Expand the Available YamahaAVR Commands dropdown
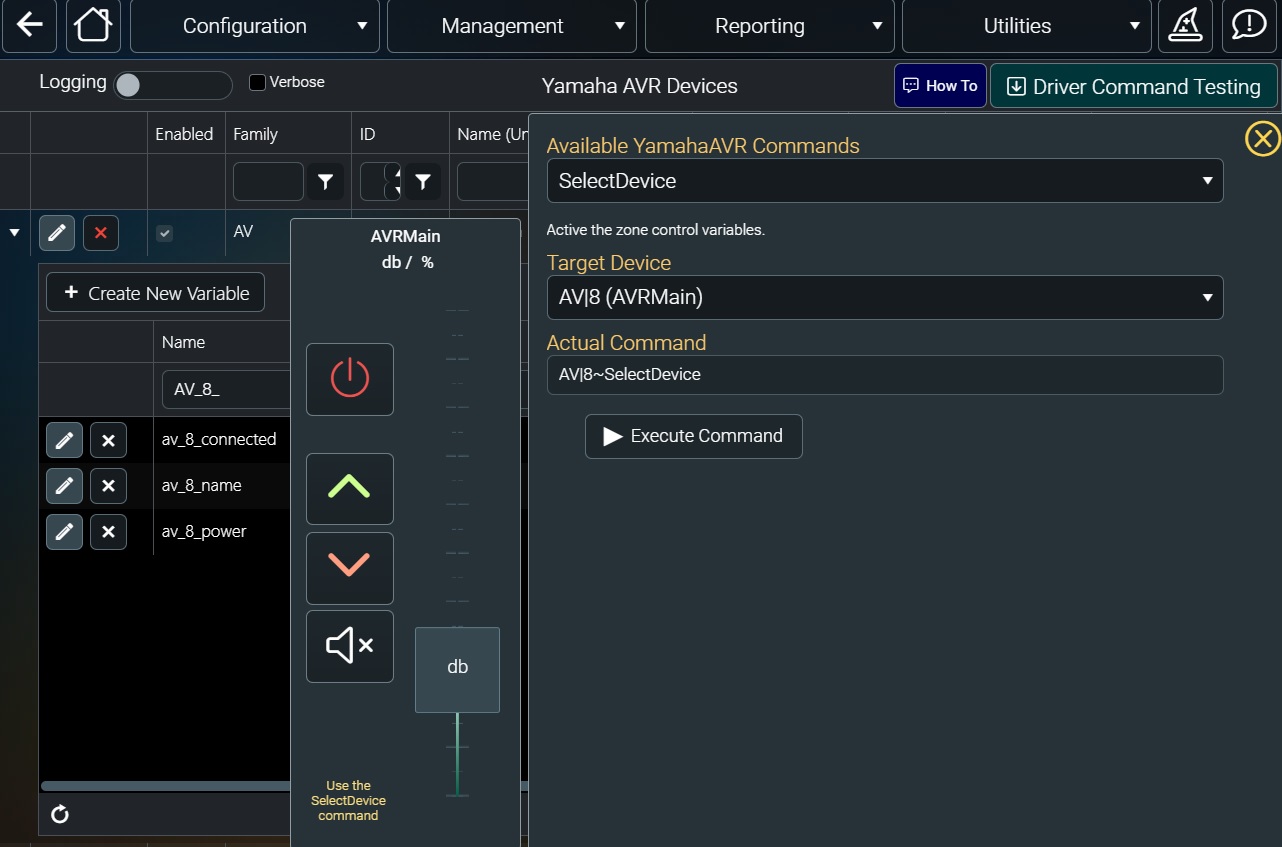The image size is (1282, 847). (x=885, y=181)
